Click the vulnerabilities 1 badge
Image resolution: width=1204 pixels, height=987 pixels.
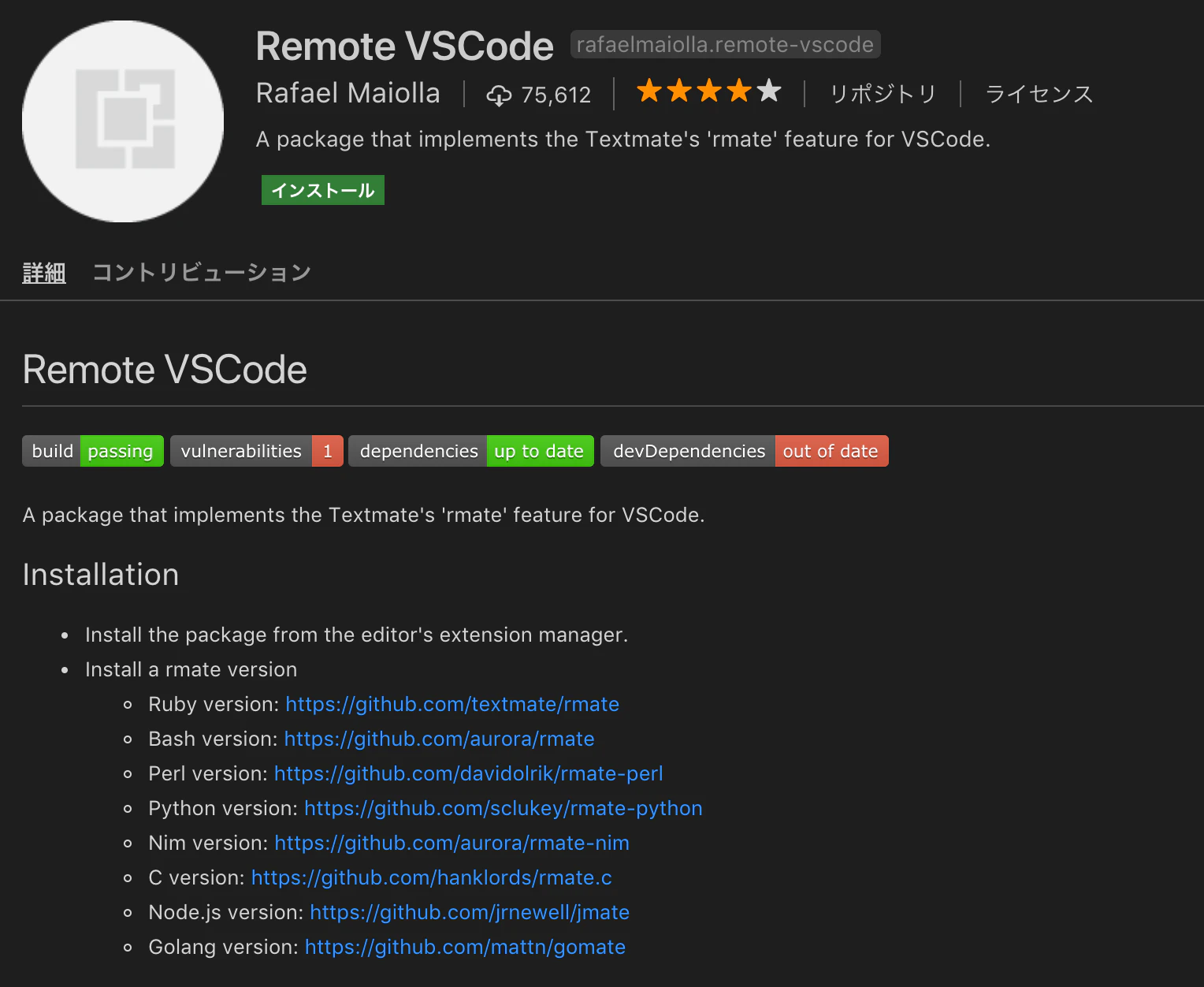[x=257, y=451]
